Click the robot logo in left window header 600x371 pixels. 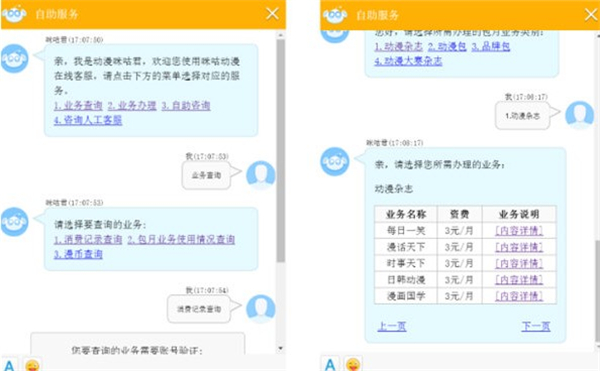point(14,14)
